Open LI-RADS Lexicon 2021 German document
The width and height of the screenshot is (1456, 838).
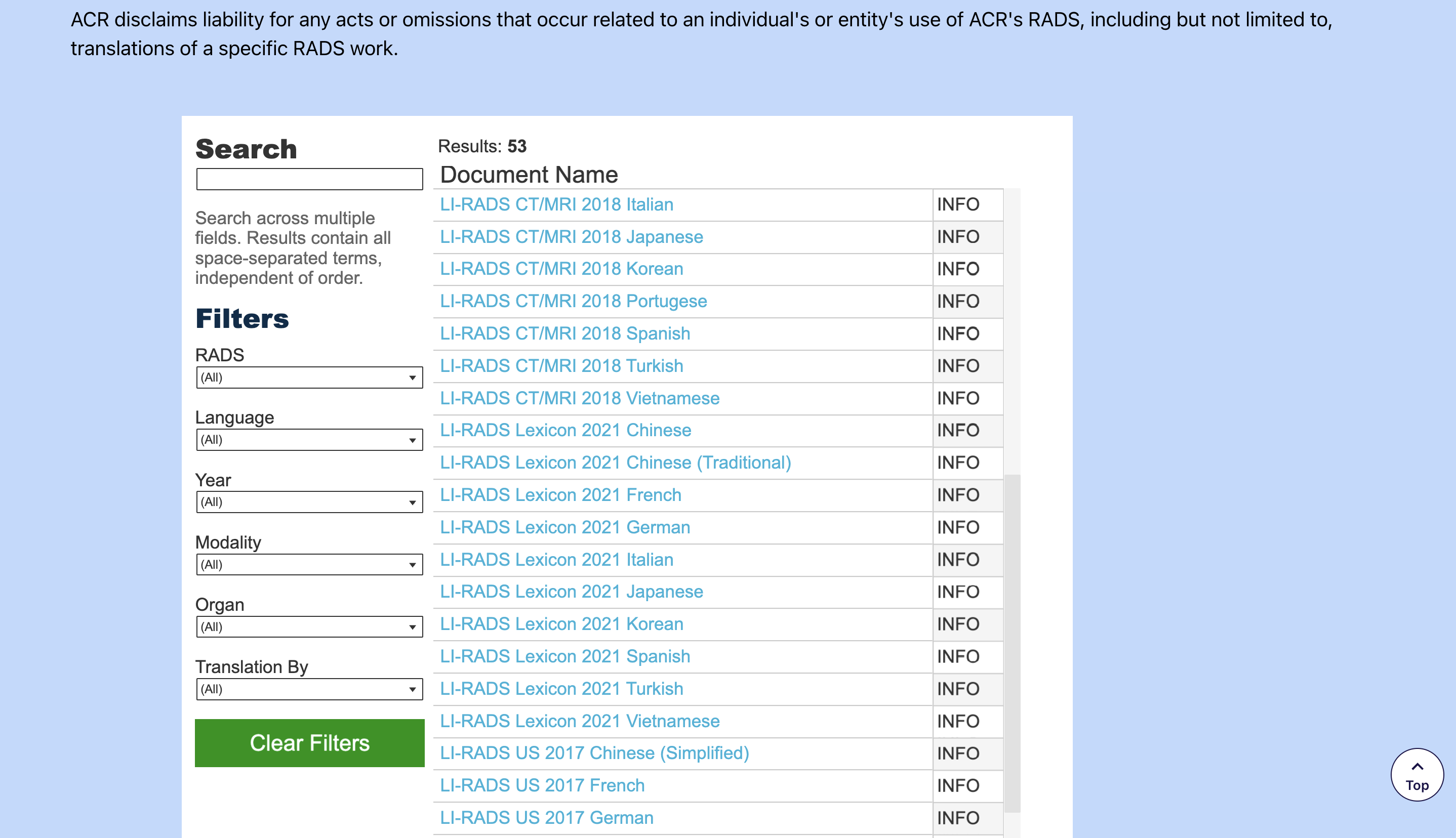tap(564, 527)
